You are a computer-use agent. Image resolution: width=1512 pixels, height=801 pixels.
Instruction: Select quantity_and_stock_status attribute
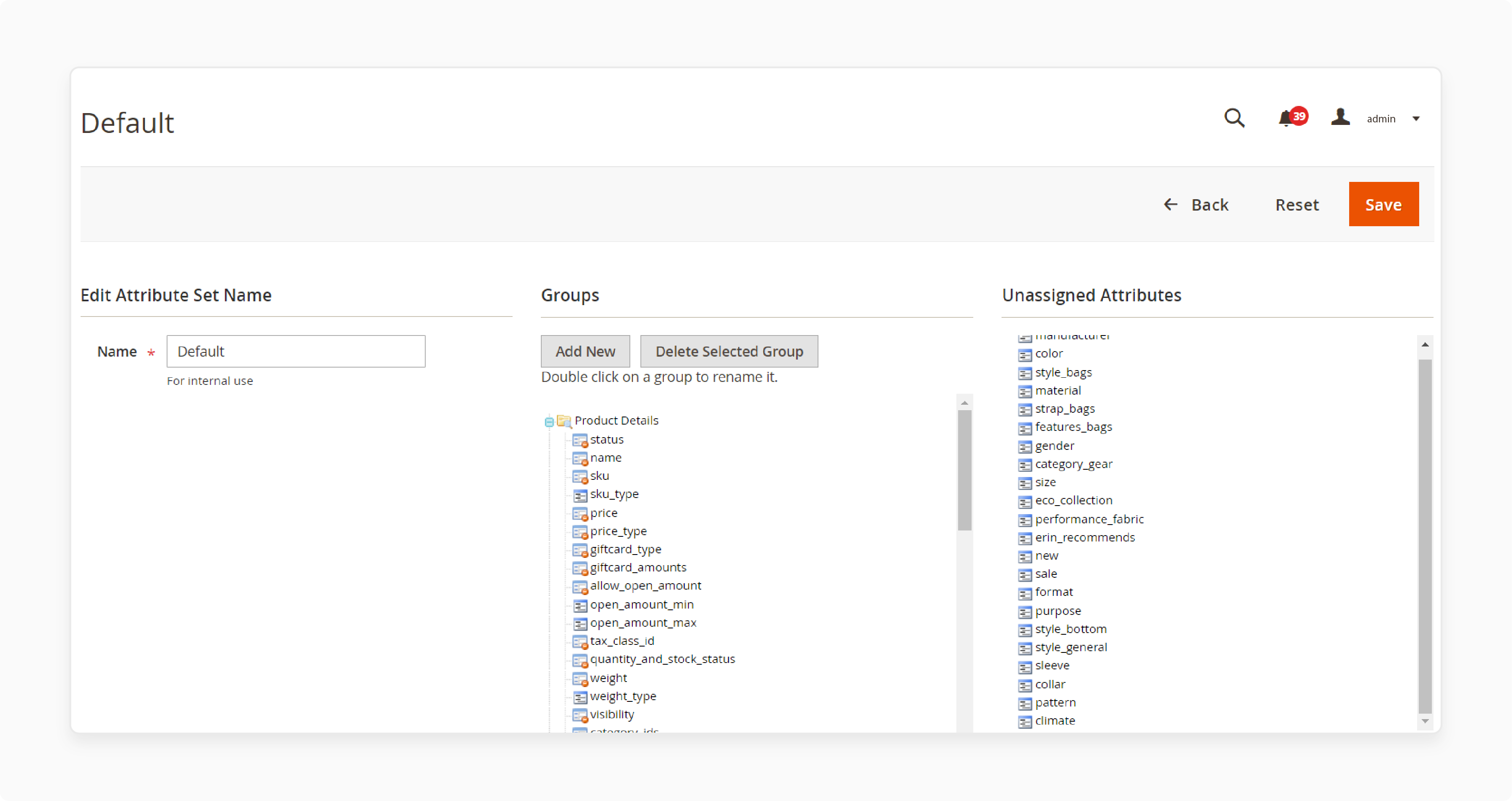[662, 659]
